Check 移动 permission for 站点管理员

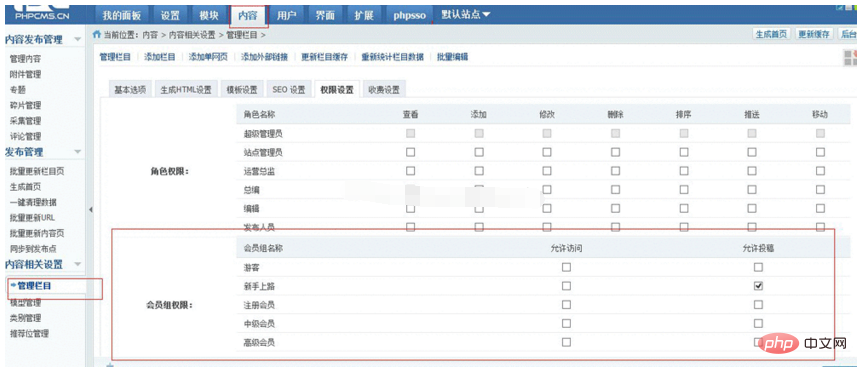tap(820, 152)
